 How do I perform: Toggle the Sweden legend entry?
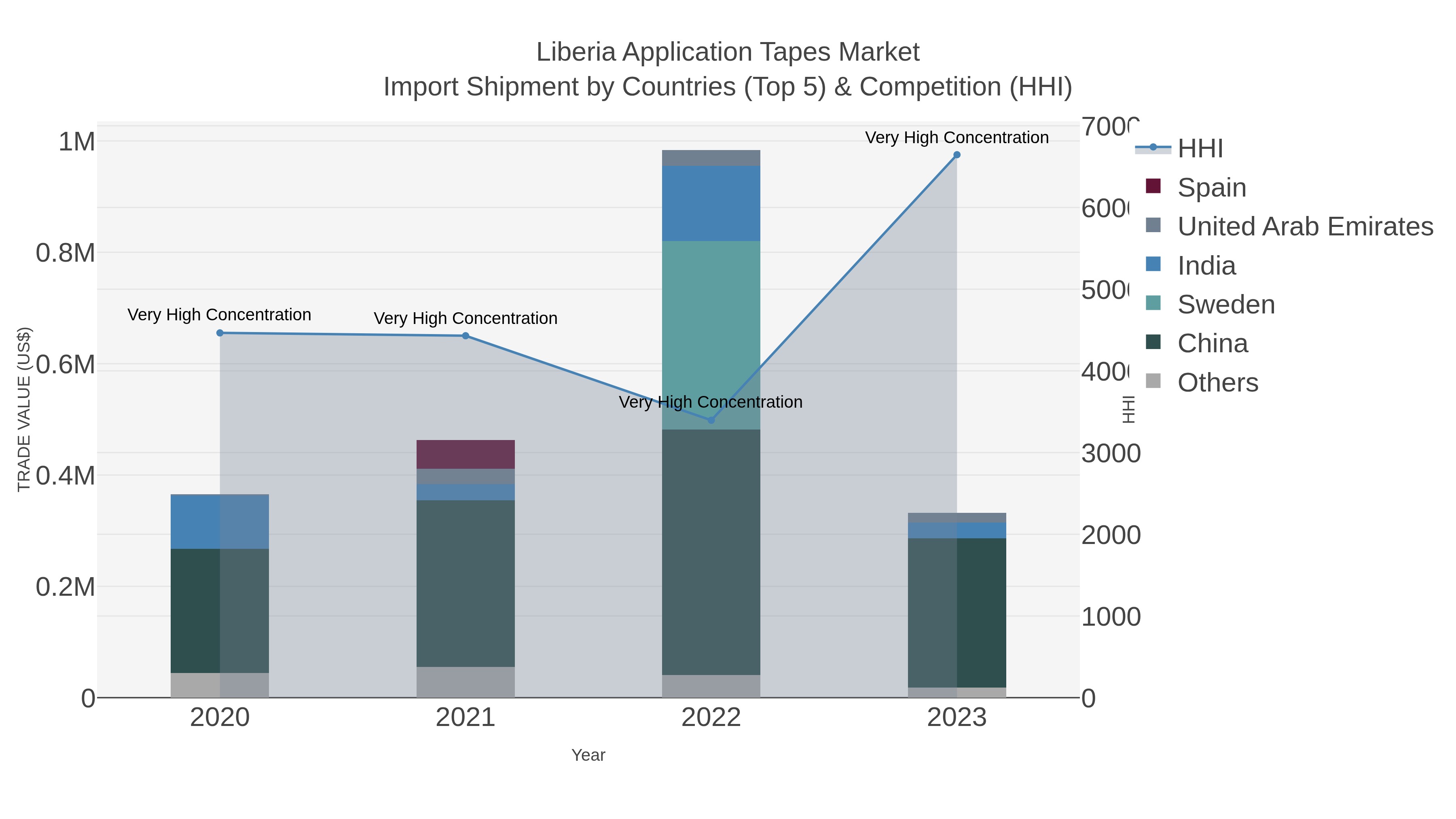coord(1210,304)
